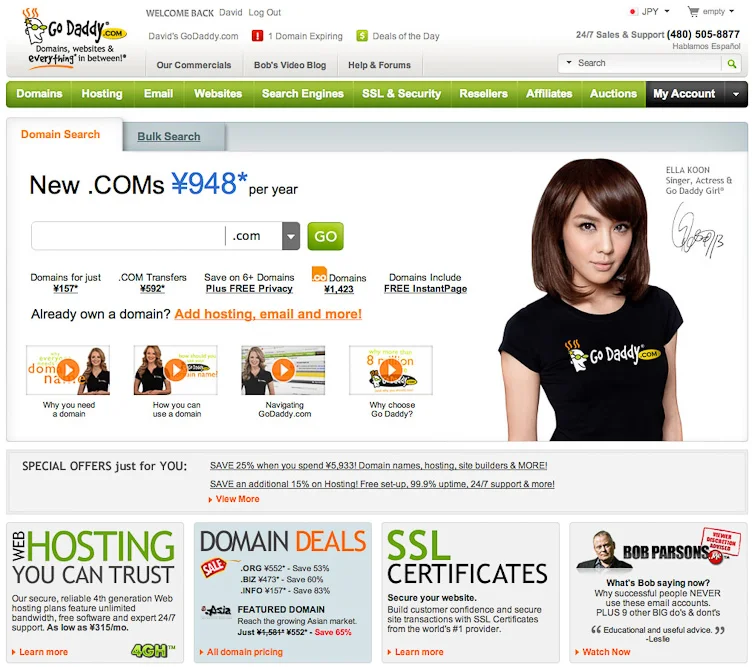Click the ¥1,423 .co Domains link
This screenshot has height=667, width=755.
tap(338, 289)
